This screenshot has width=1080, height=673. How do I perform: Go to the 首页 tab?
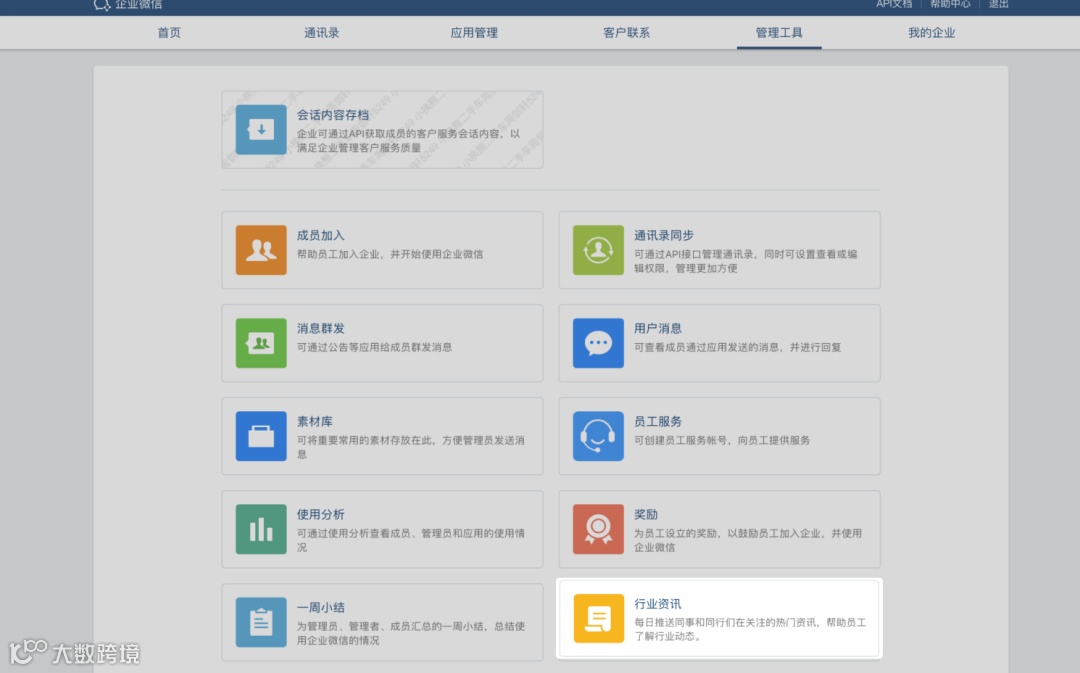169,32
